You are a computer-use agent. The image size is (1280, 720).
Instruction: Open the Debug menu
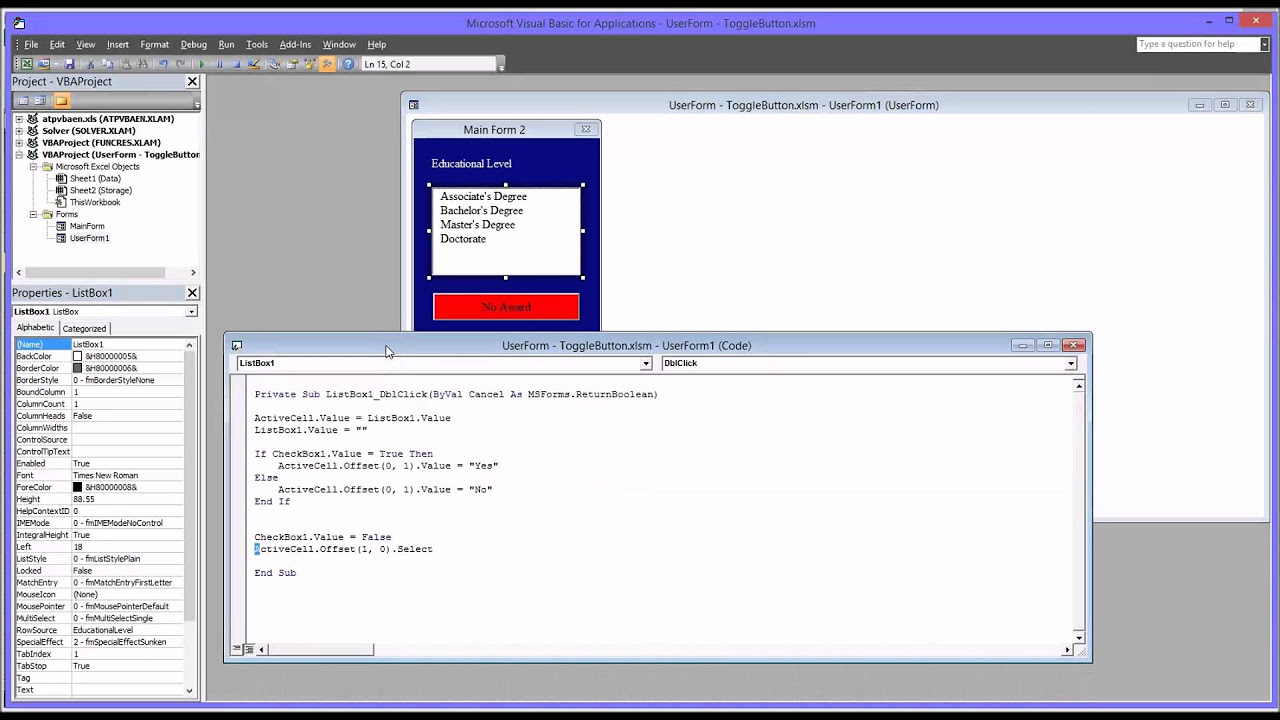coord(194,44)
